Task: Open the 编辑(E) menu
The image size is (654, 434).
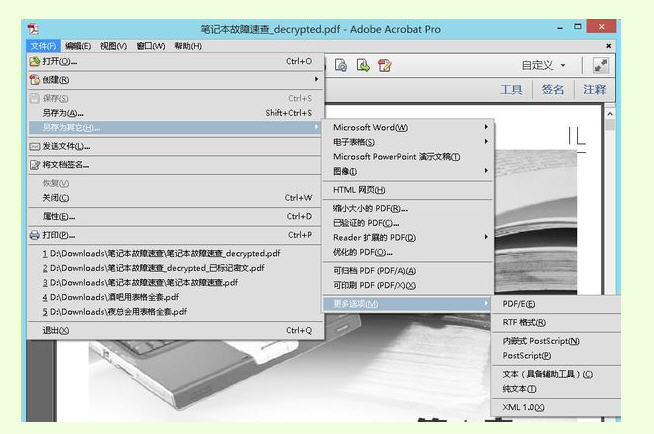Action: [78, 46]
